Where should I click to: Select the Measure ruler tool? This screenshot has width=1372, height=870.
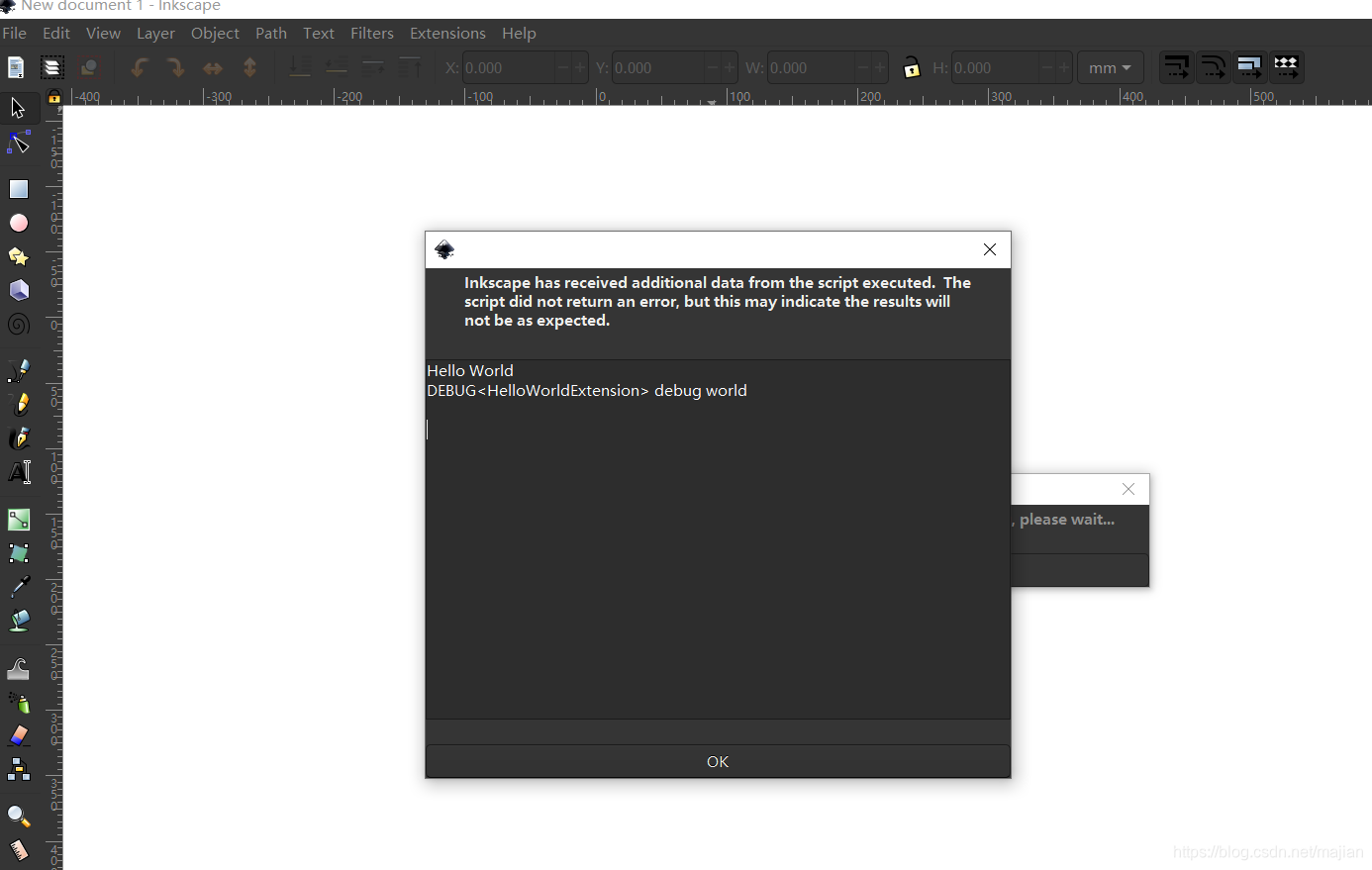tap(18, 849)
